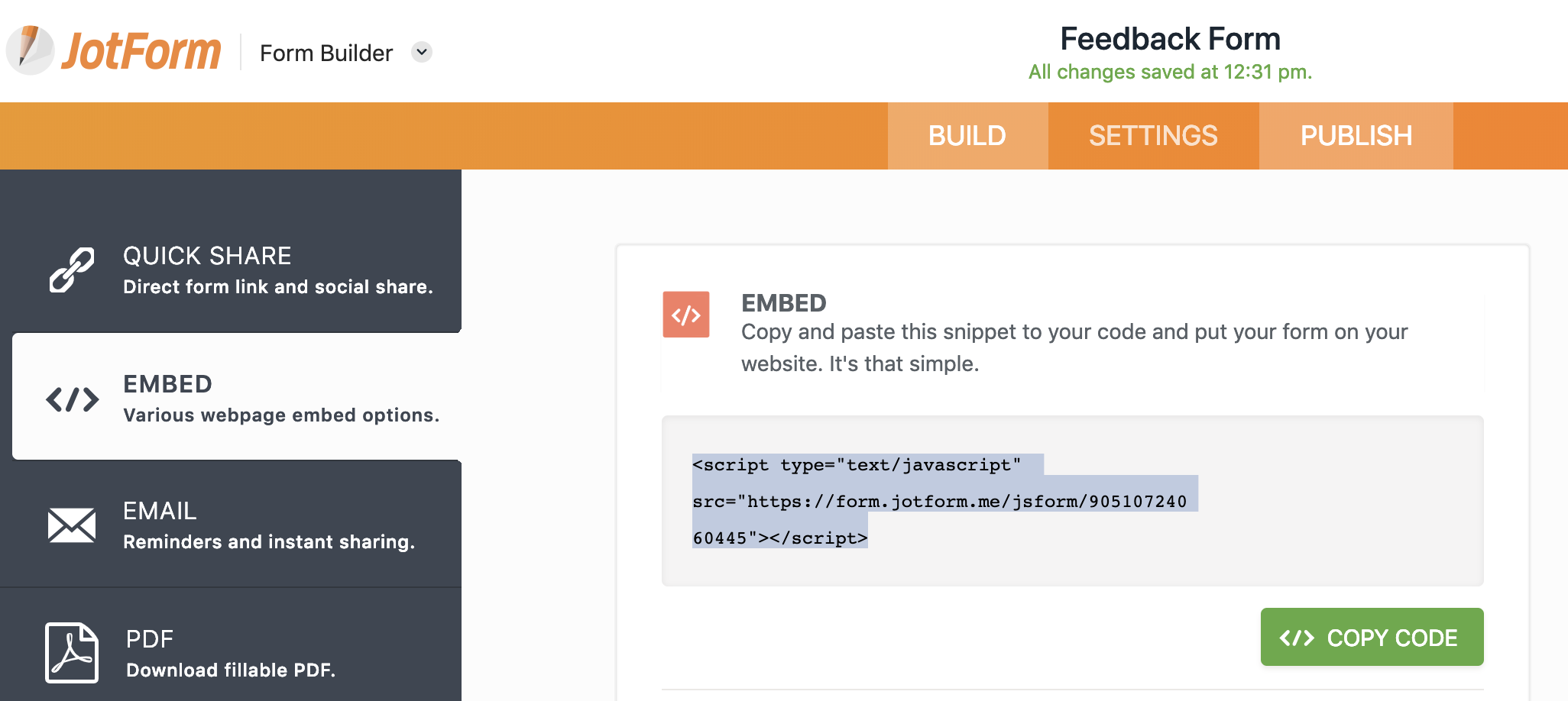This screenshot has height=701, width=1568.
Task: Click the JotForm pencil logo icon
Action: click(x=31, y=50)
